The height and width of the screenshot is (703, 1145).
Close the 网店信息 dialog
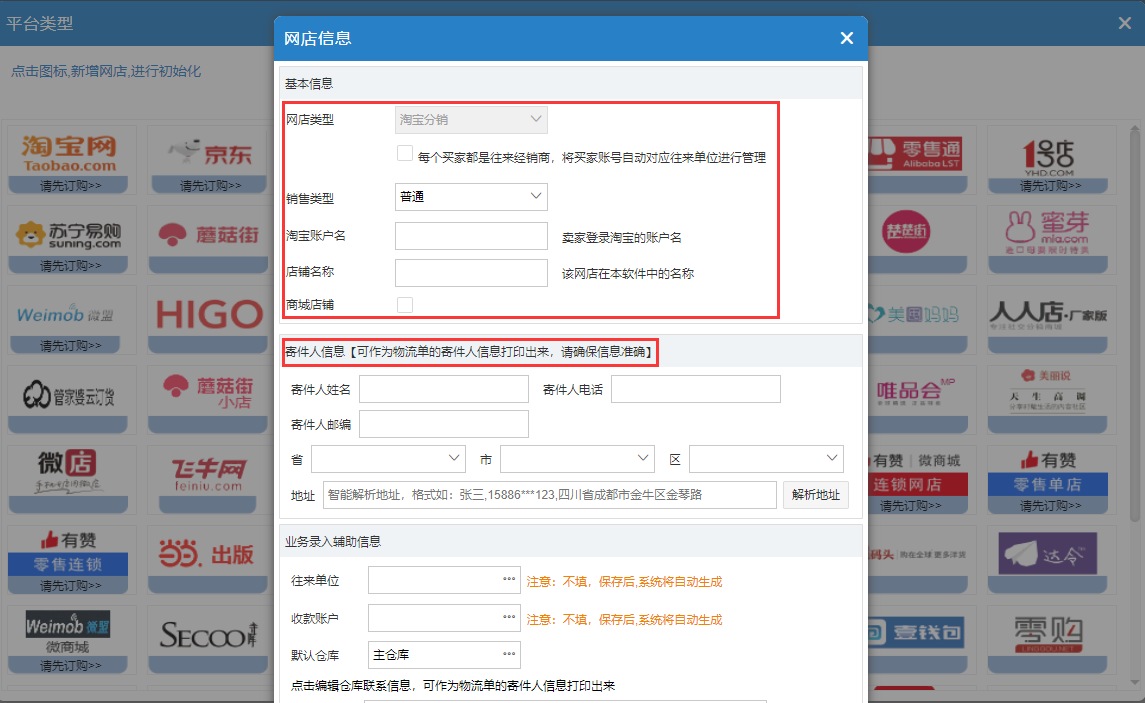(846, 38)
